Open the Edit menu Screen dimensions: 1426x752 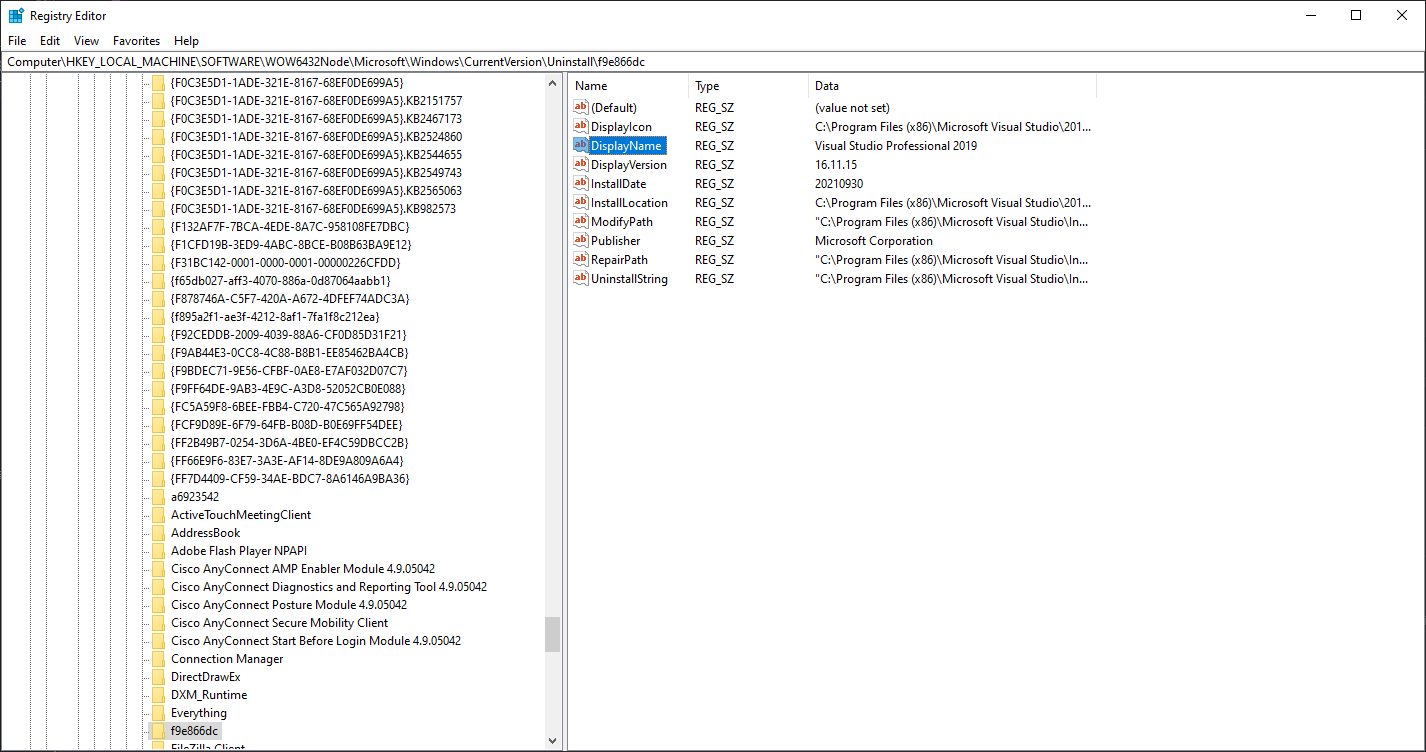point(50,41)
